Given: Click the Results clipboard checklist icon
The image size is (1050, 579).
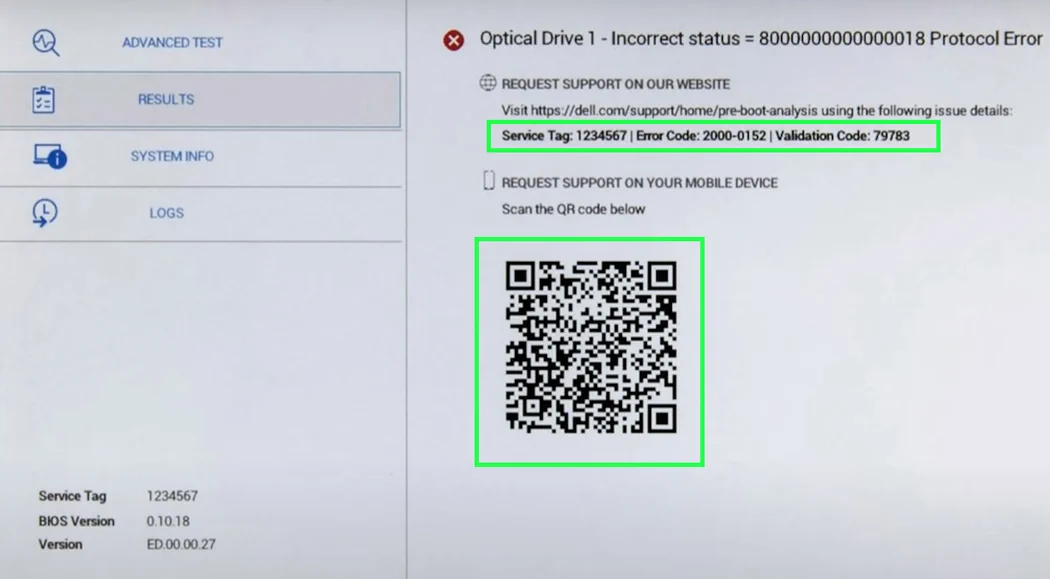Looking at the screenshot, I should click(44, 100).
